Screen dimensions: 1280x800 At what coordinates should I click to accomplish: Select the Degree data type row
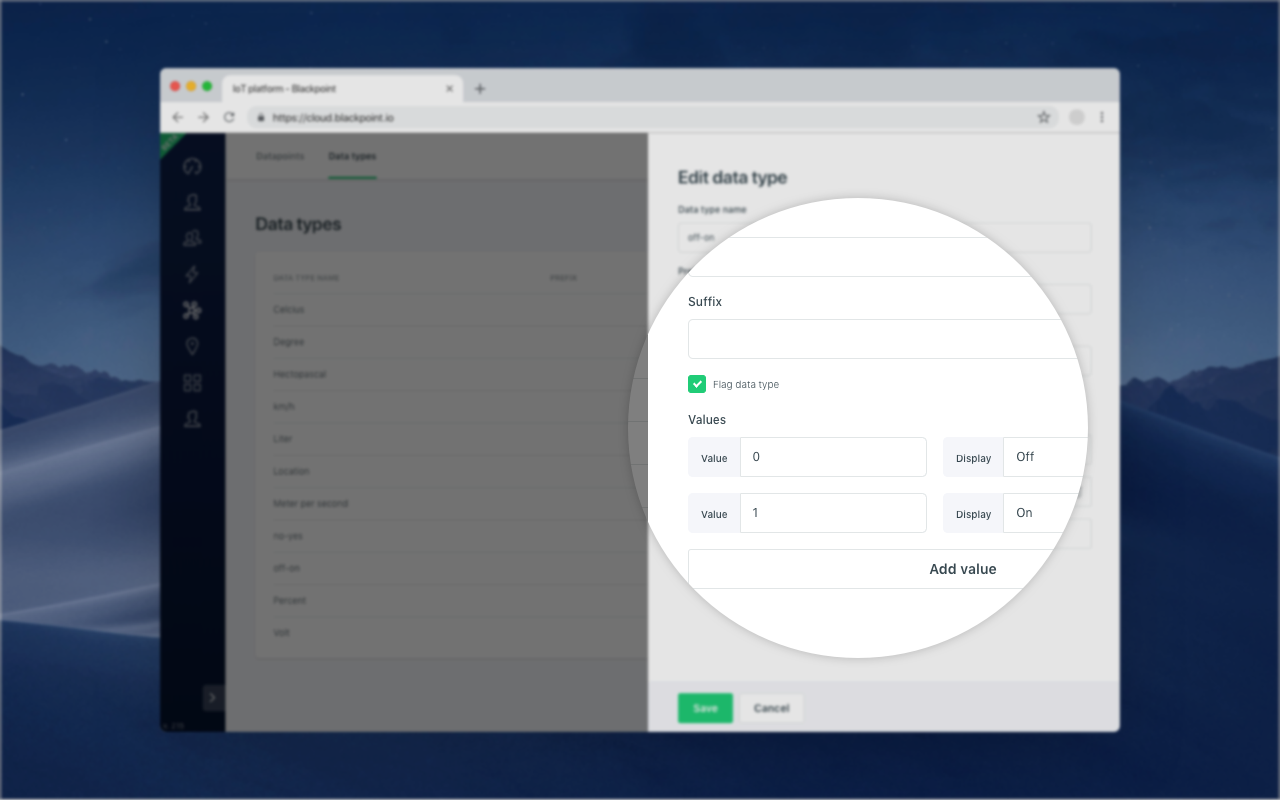point(451,342)
